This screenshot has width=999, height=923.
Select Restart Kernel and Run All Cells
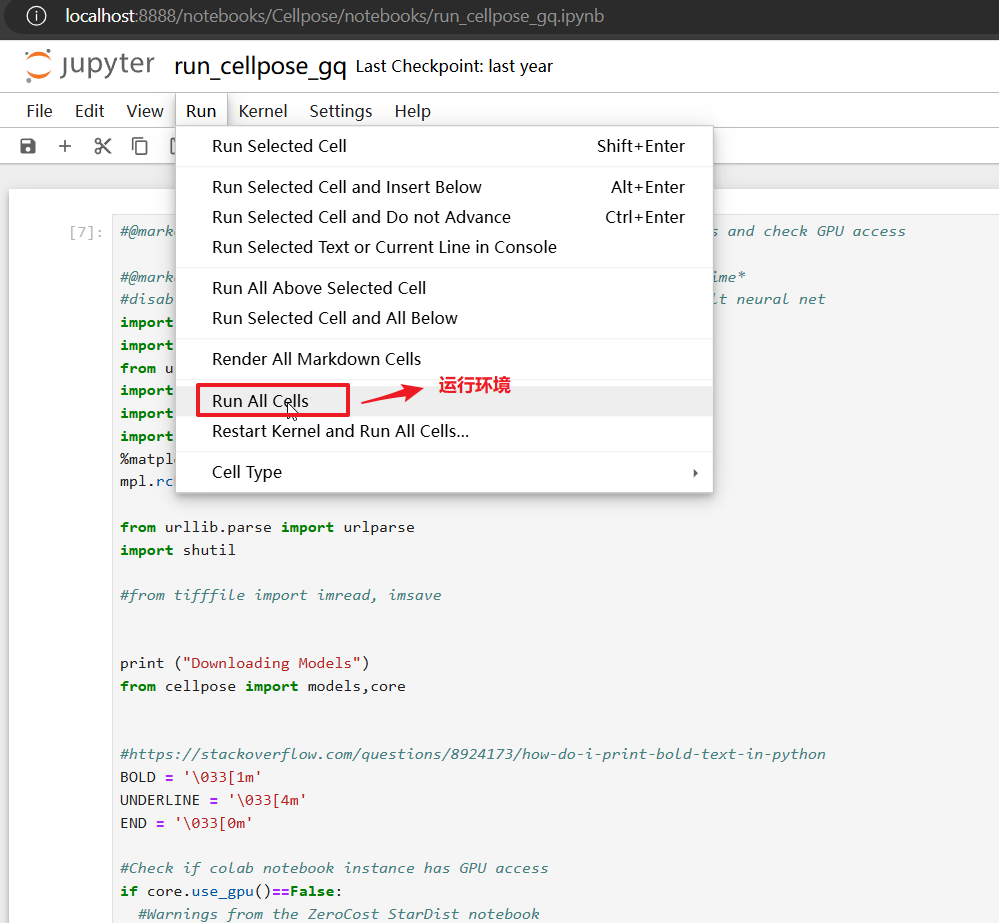pos(340,432)
